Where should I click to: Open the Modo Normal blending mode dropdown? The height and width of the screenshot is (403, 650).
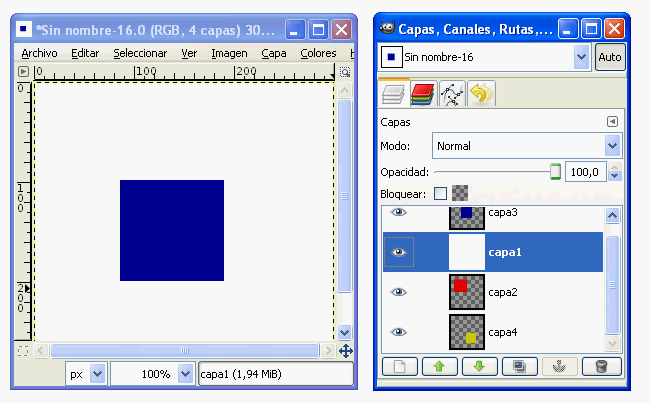pyautogui.click(x=526, y=146)
